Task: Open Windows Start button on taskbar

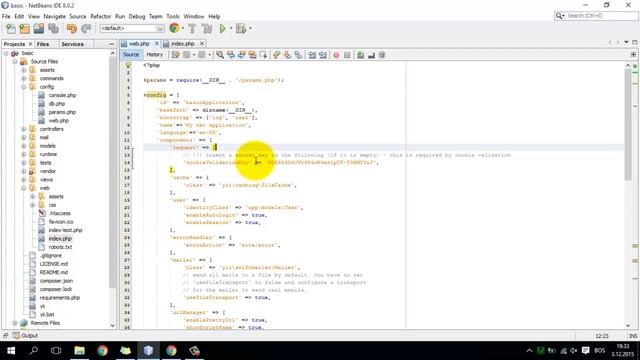Action: [x=11, y=351]
